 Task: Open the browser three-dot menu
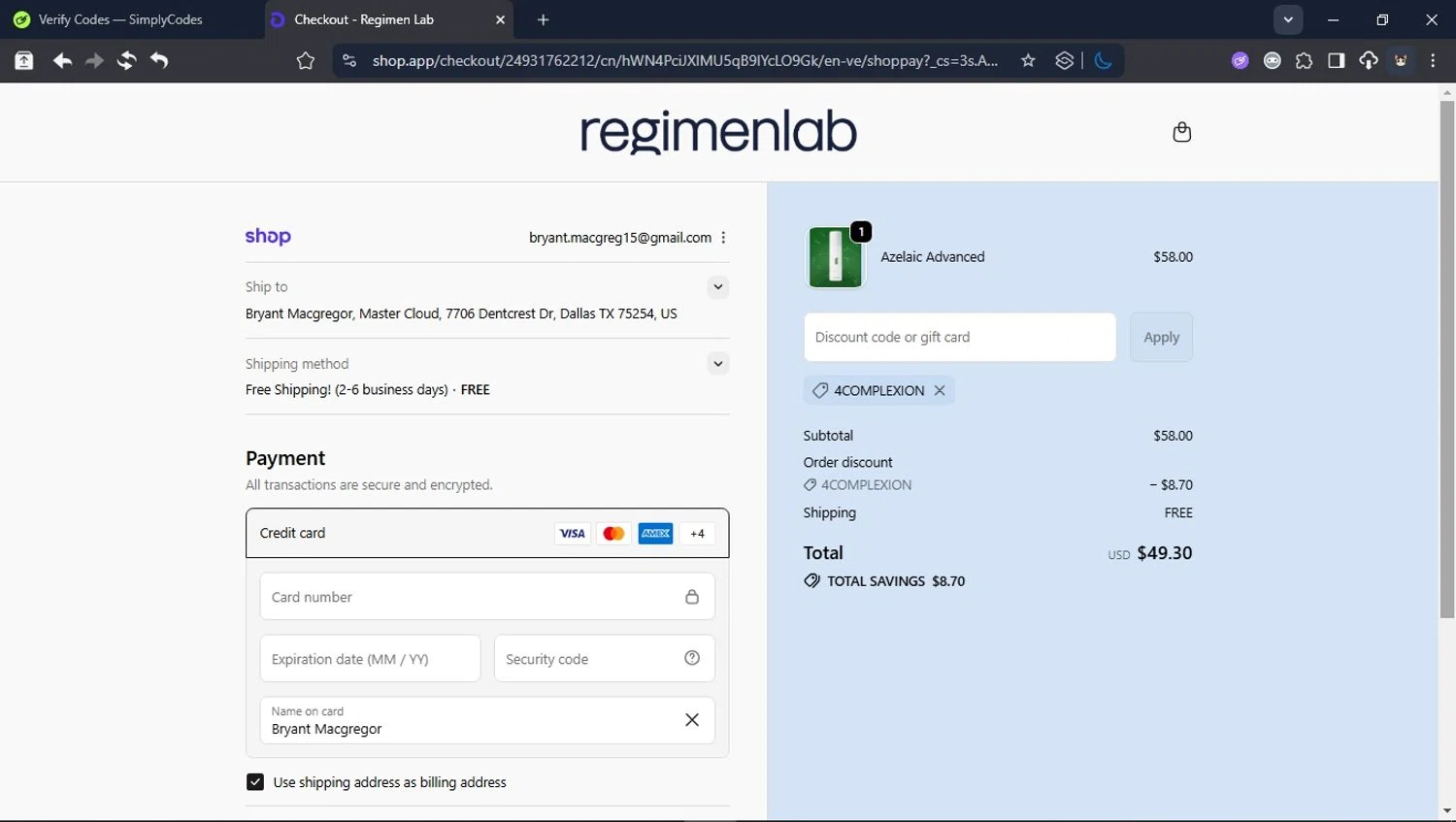[1433, 61]
